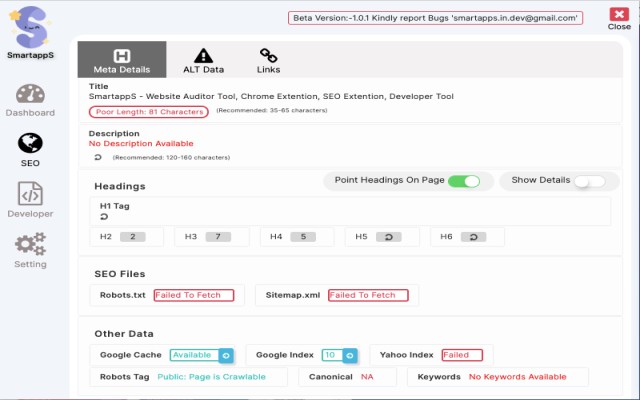The height and width of the screenshot is (400, 640).
Task: Click refresh icon beside H6
Action: pyautogui.click(x=474, y=237)
